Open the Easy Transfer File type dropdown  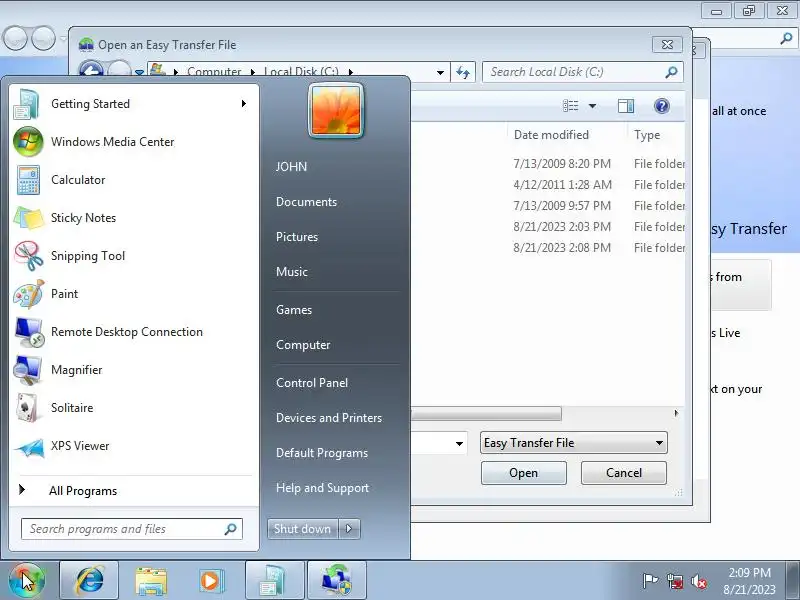[x=573, y=443]
